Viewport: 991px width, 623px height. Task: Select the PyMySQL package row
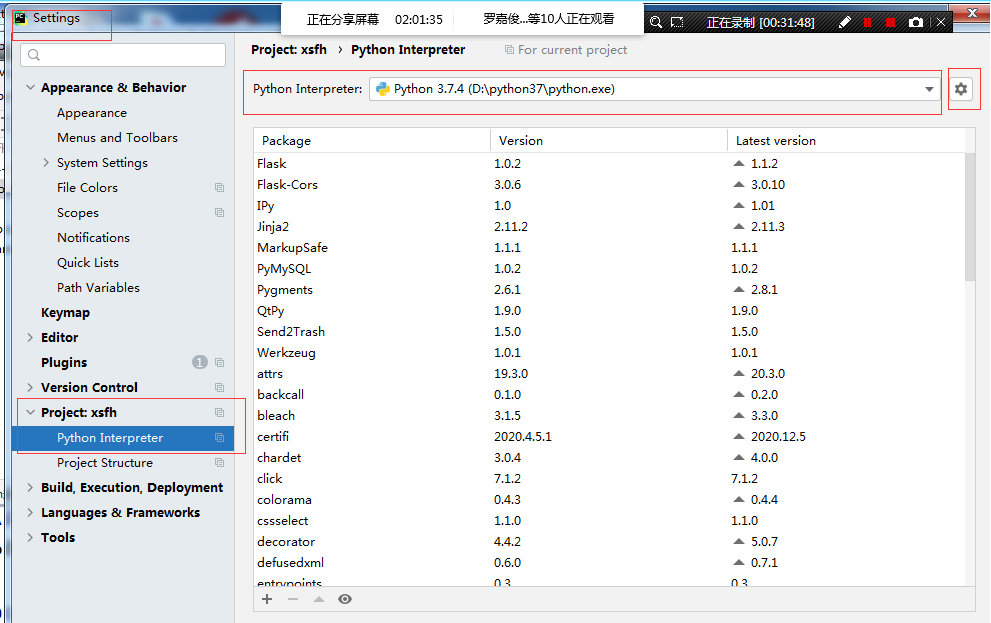pos(610,269)
